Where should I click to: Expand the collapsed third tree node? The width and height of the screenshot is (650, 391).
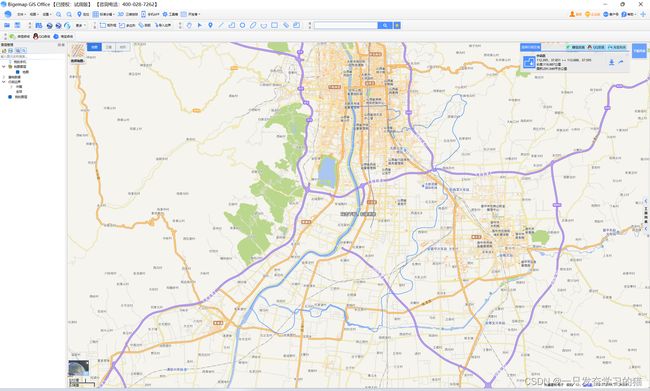(4, 77)
